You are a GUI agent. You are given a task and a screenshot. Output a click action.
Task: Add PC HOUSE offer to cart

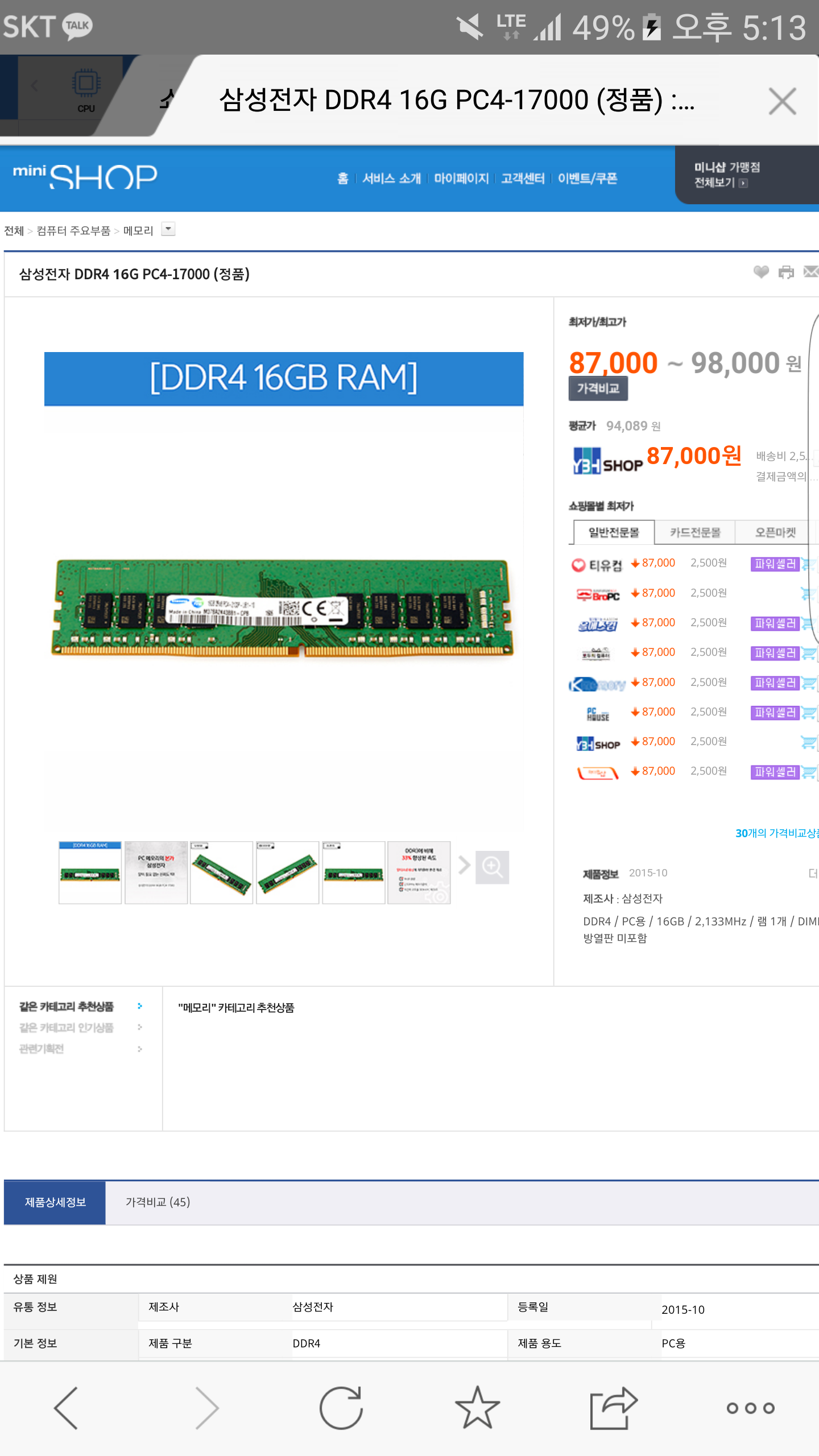click(809, 713)
